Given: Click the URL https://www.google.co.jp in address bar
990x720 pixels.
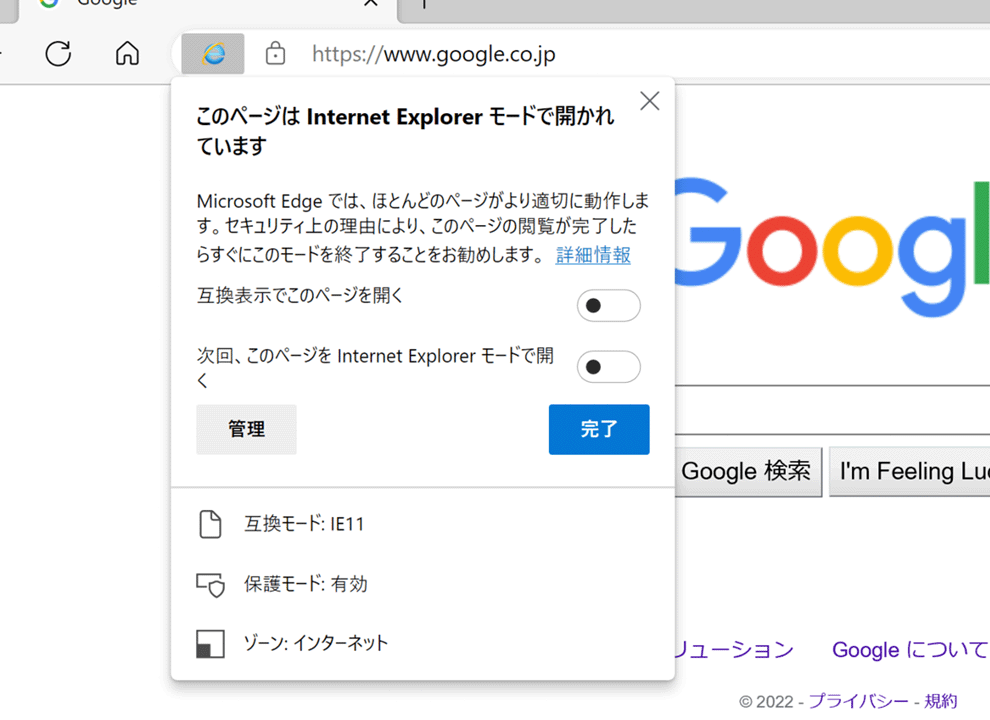Looking at the screenshot, I should click(x=434, y=54).
